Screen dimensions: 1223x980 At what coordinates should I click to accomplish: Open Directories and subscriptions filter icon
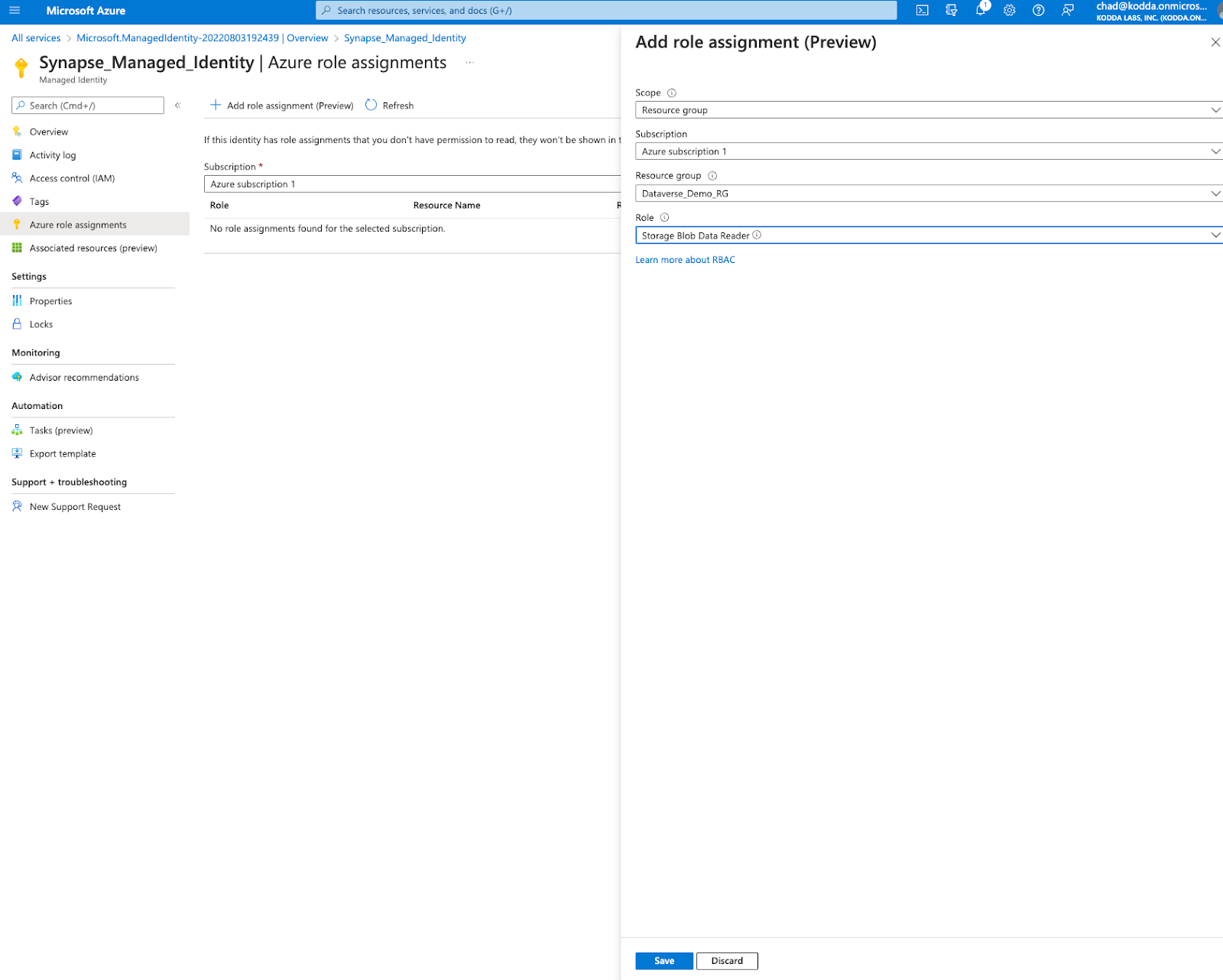coord(952,11)
